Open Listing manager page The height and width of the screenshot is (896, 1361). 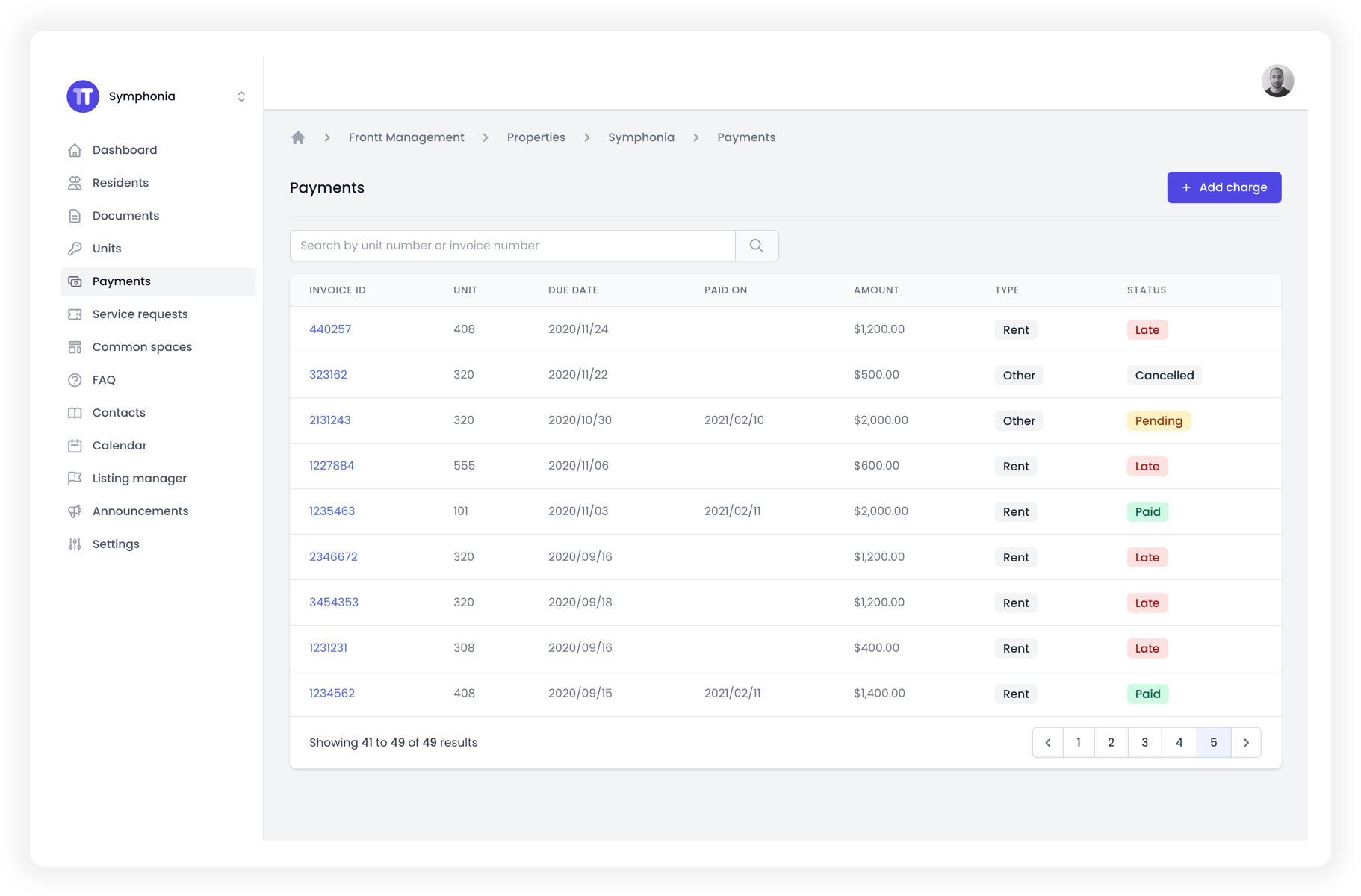pyautogui.click(x=158, y=479)
